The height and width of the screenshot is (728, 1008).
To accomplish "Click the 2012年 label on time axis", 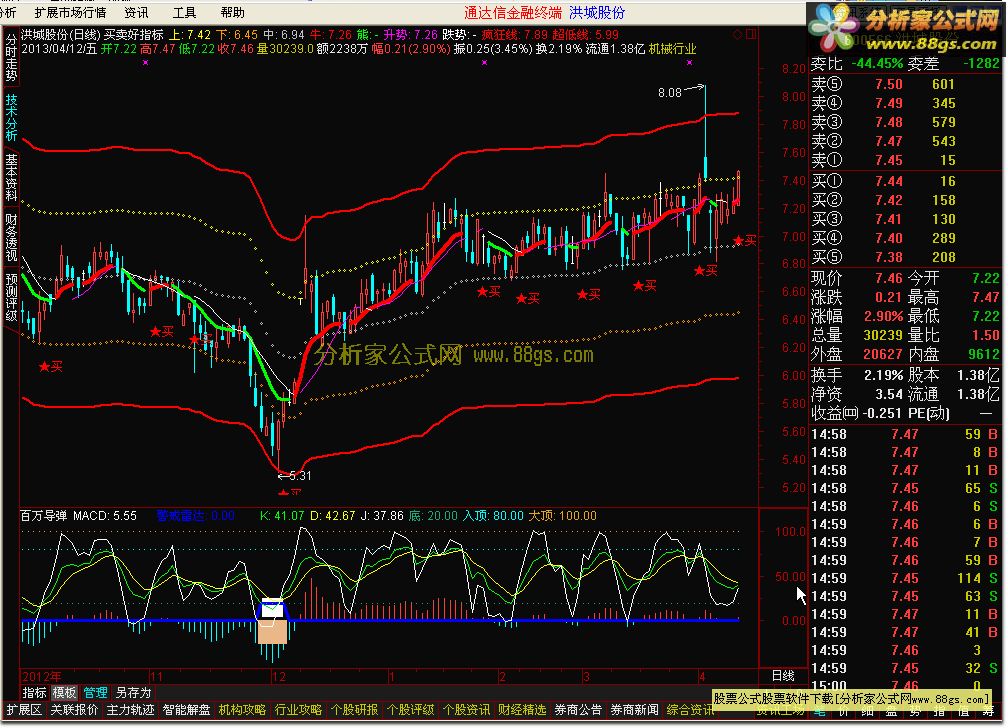I will click(x=41, y=676).
